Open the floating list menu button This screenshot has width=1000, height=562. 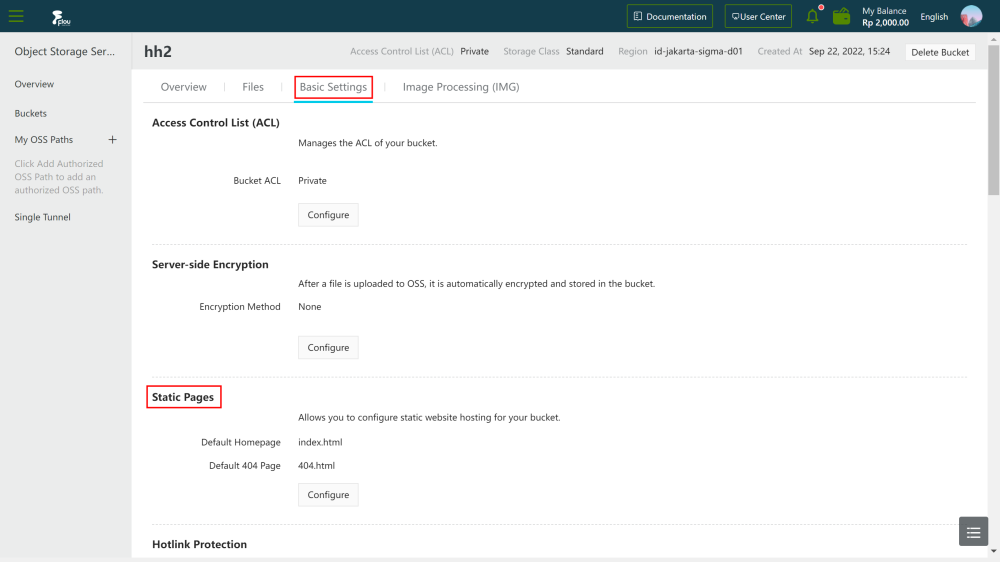[973, 532]
